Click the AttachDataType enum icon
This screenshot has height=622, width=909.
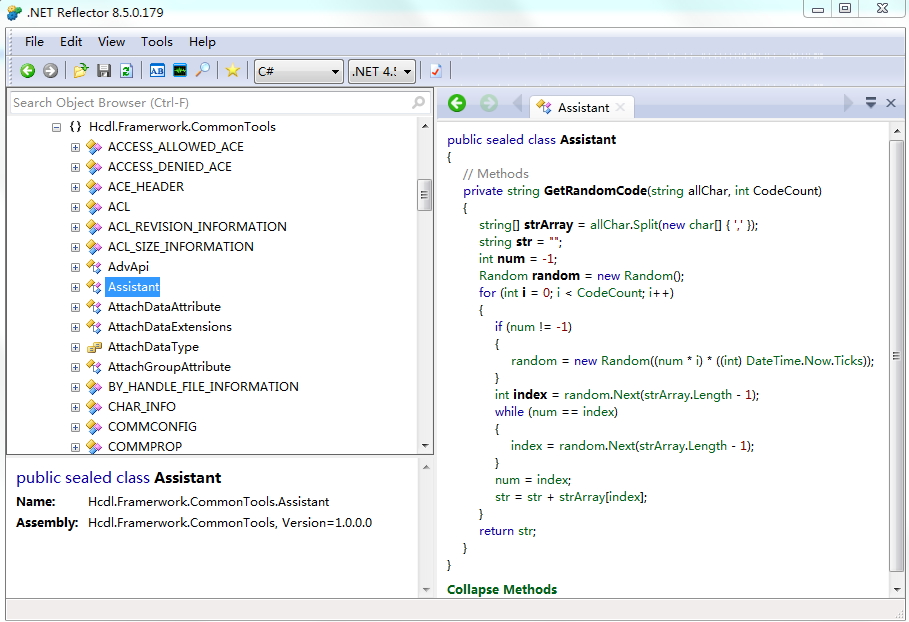click(x=94, y=347)
